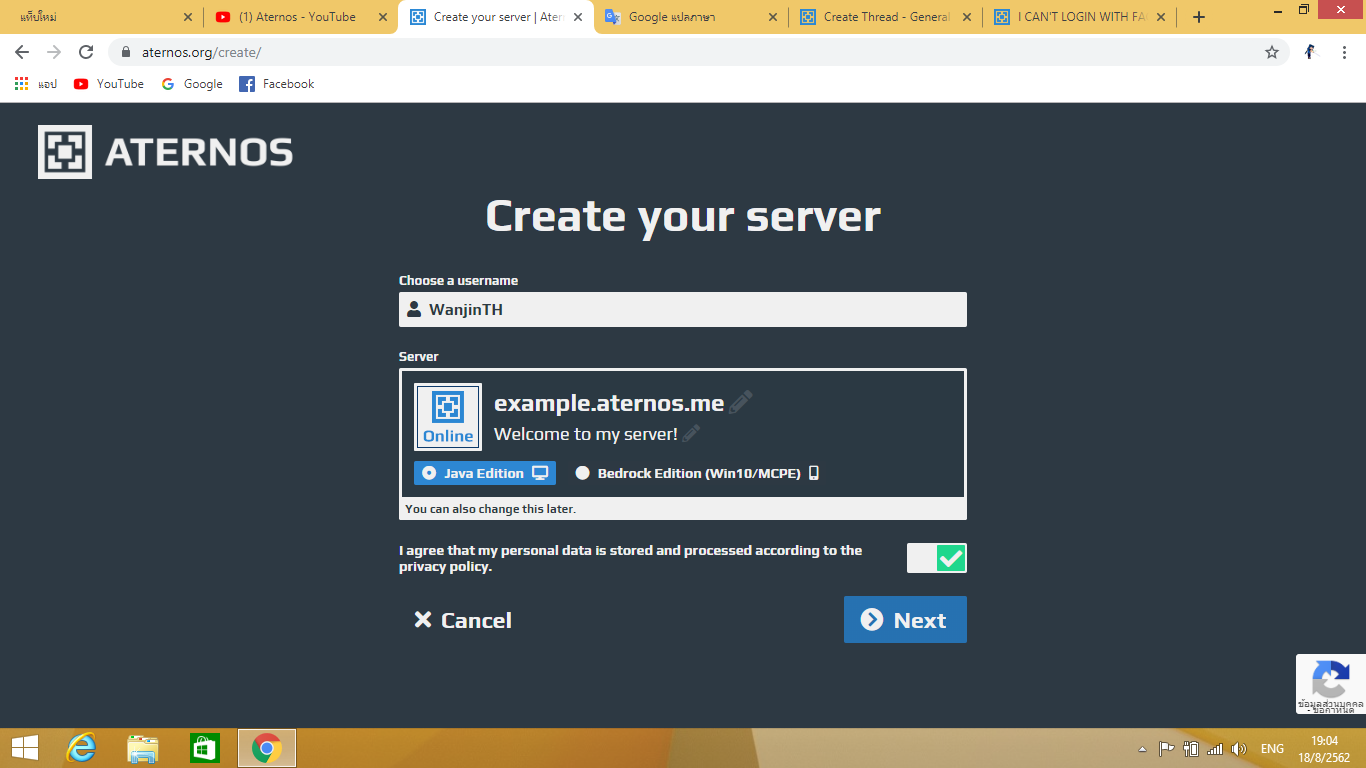Click the server Online status thumbnail
Screen dimensions: 1366x768
click(448, 416)
